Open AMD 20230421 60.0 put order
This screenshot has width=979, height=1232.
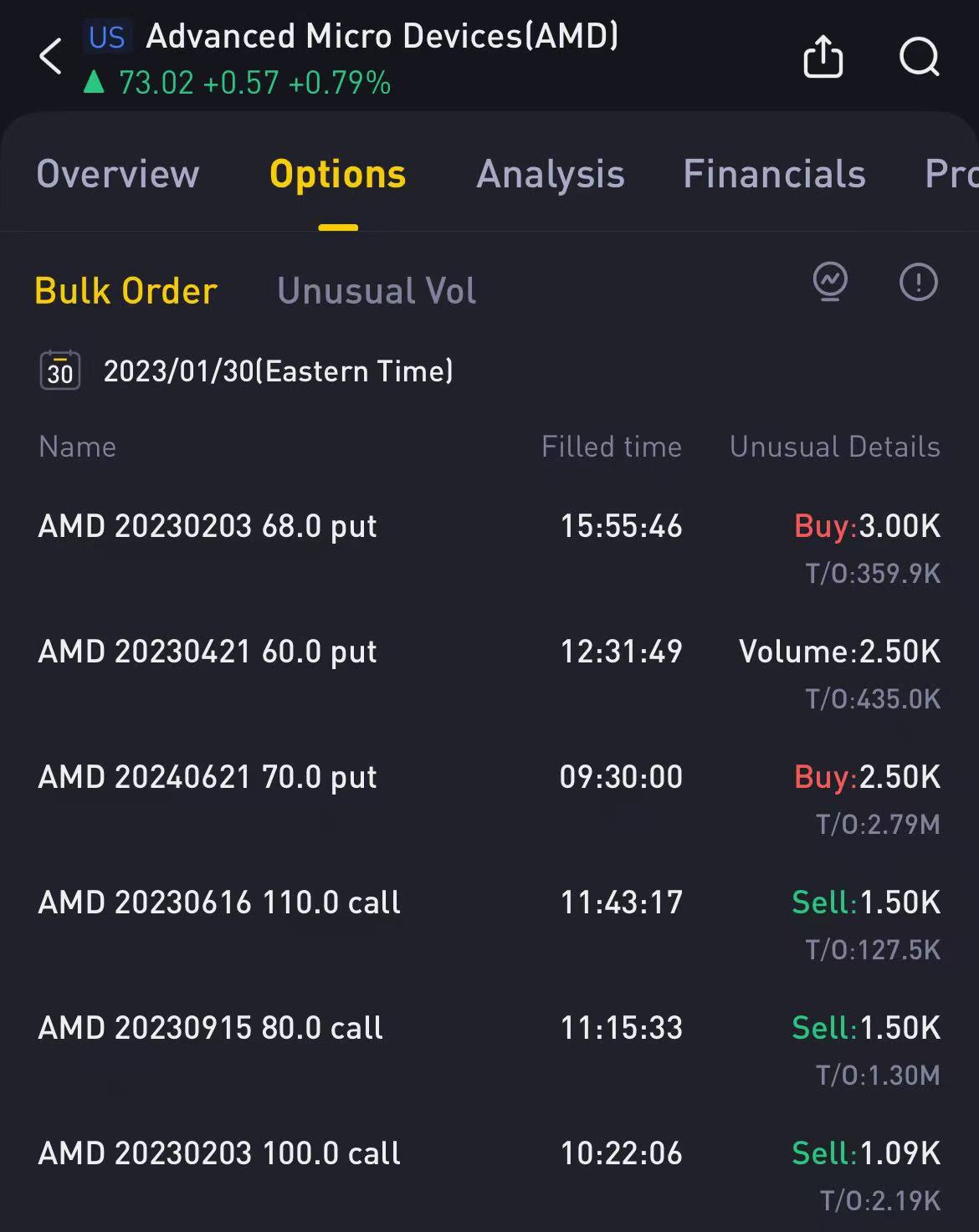[x=489, y=673]
